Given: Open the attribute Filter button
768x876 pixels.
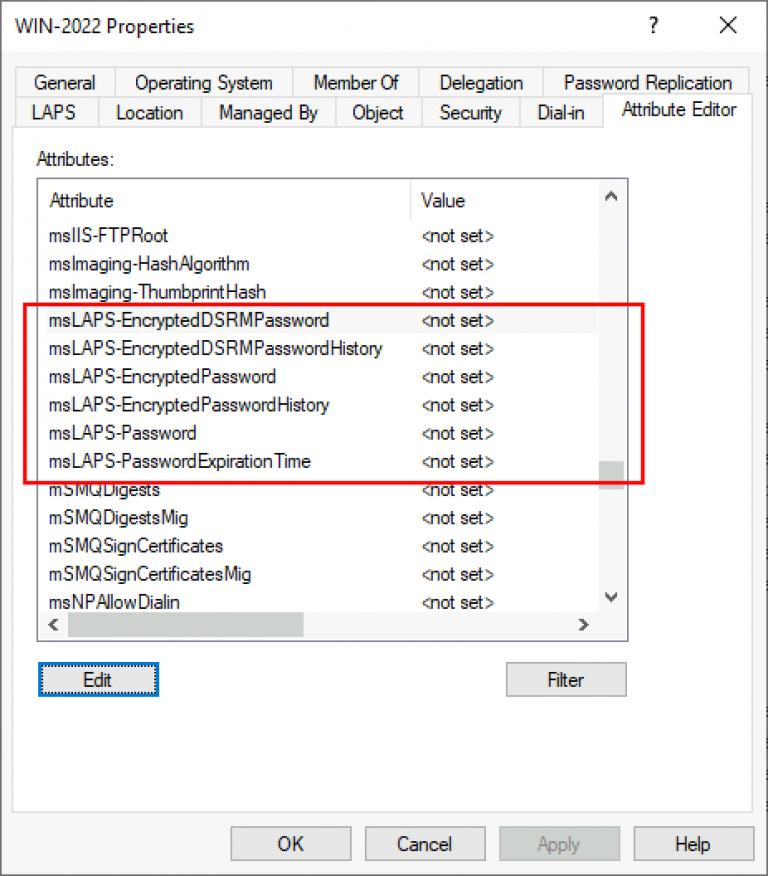Looking at the screenshot, I should (x=566, y=680).
